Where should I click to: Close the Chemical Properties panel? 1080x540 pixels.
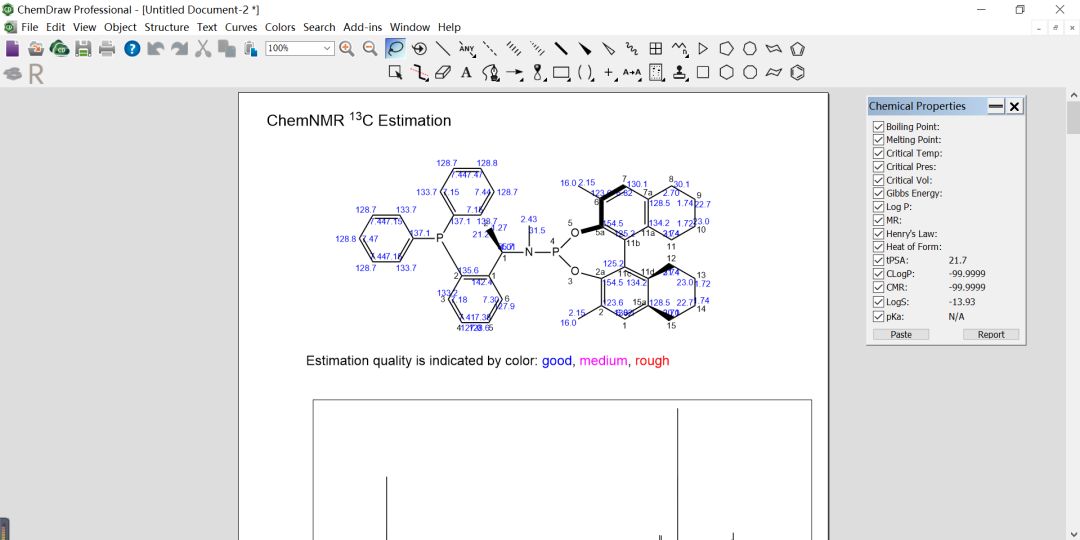(1015, 106)
